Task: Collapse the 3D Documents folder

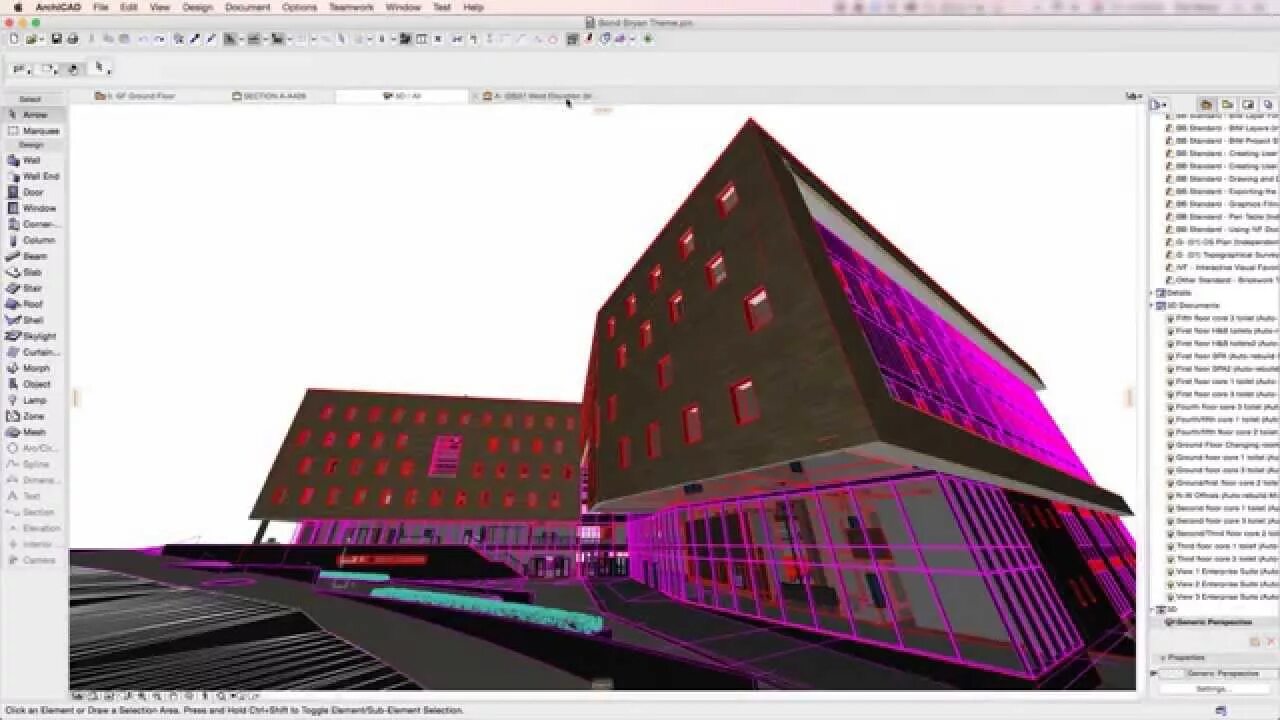Action: pyautogui.click(x=1153, y=305)
